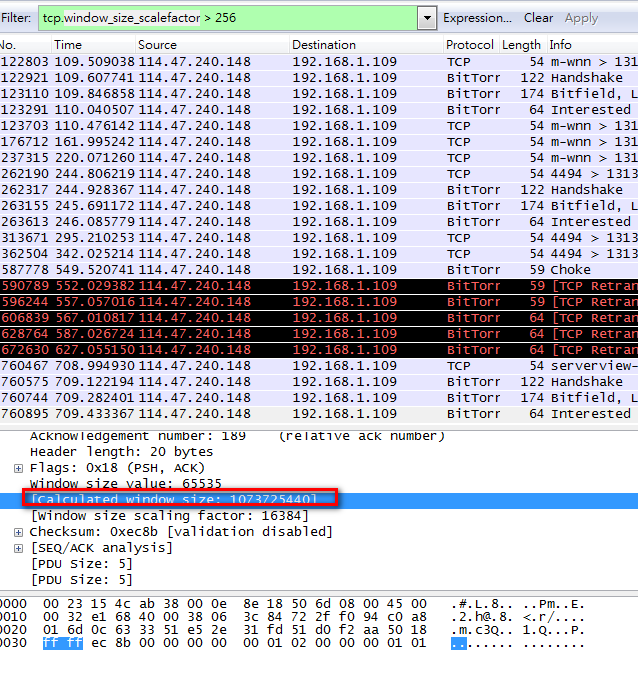
Task: Sort packets by the Source column
Action: tap(212, 45)
